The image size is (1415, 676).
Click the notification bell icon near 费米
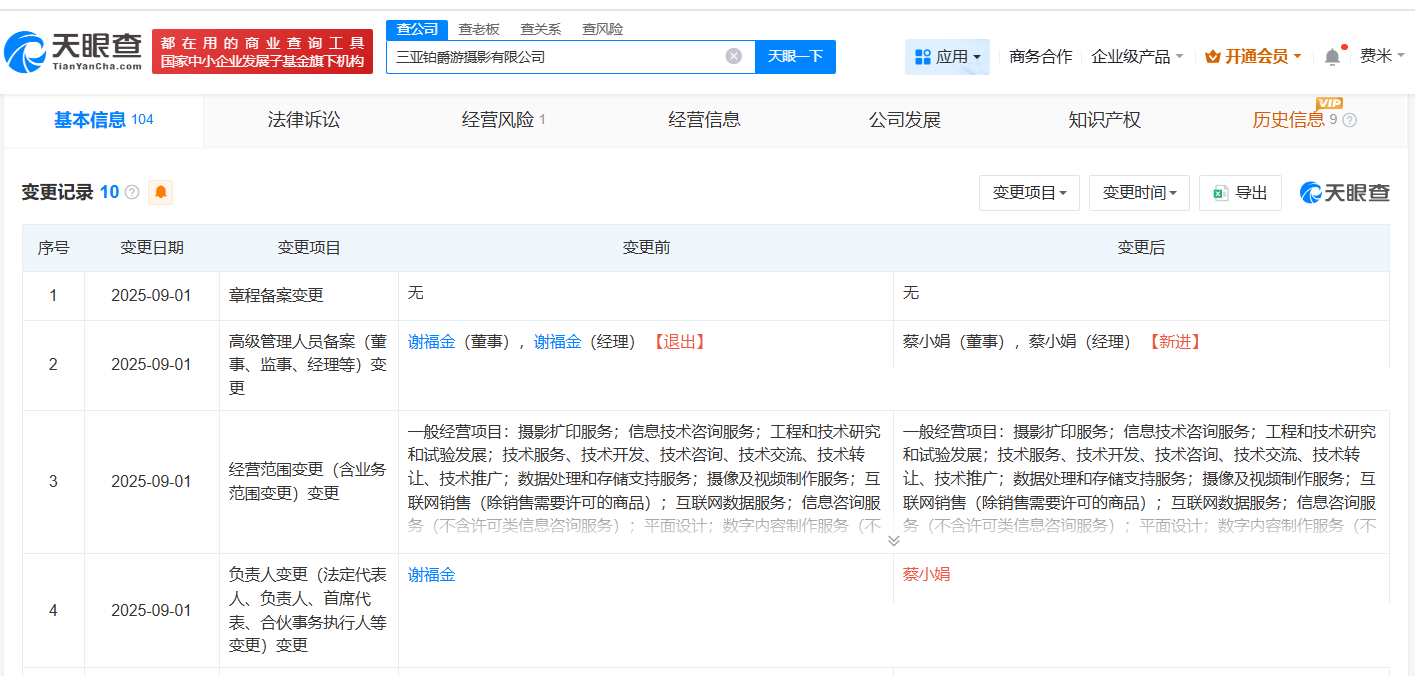coord(1331,56)
